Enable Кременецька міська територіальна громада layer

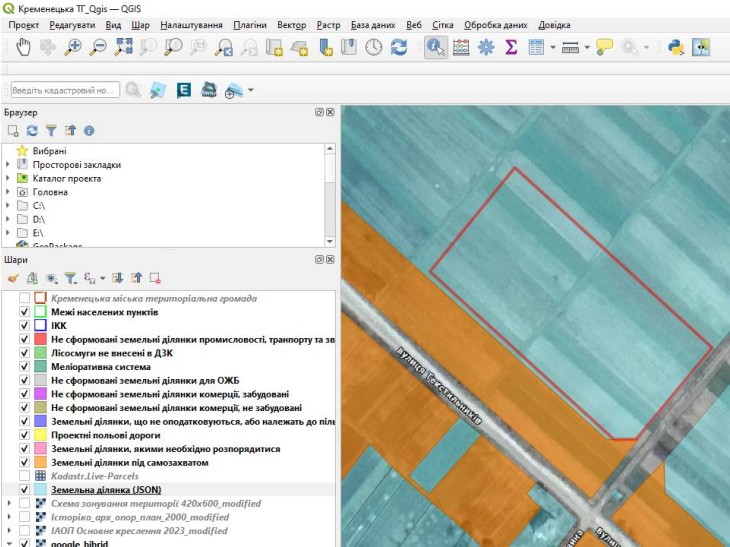(x=24, y=298)
